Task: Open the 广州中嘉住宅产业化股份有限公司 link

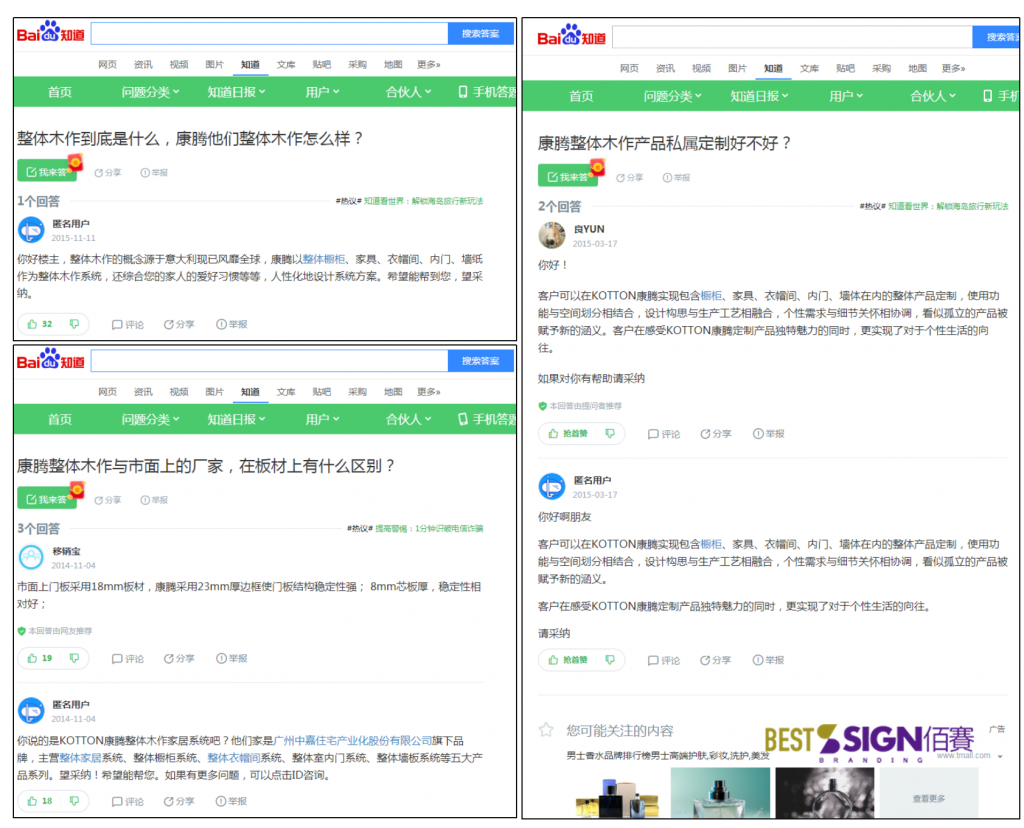Action: pyautogui.click(x=353, y=740)
